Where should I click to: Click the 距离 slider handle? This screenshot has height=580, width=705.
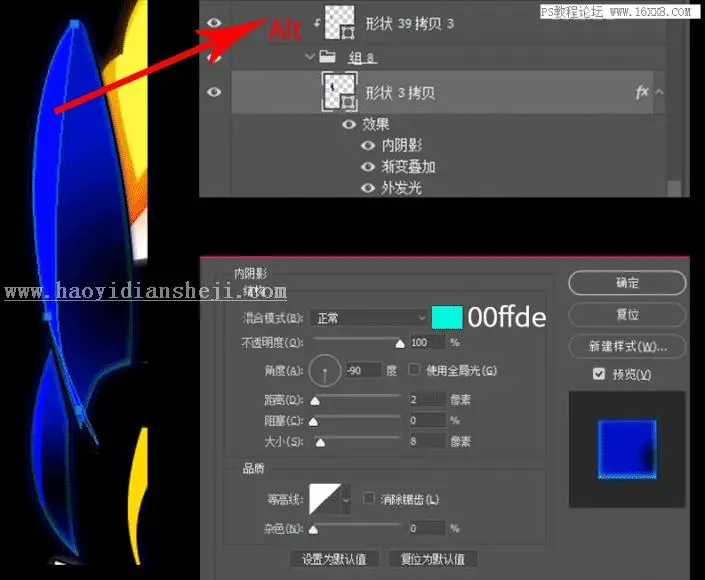315,401
